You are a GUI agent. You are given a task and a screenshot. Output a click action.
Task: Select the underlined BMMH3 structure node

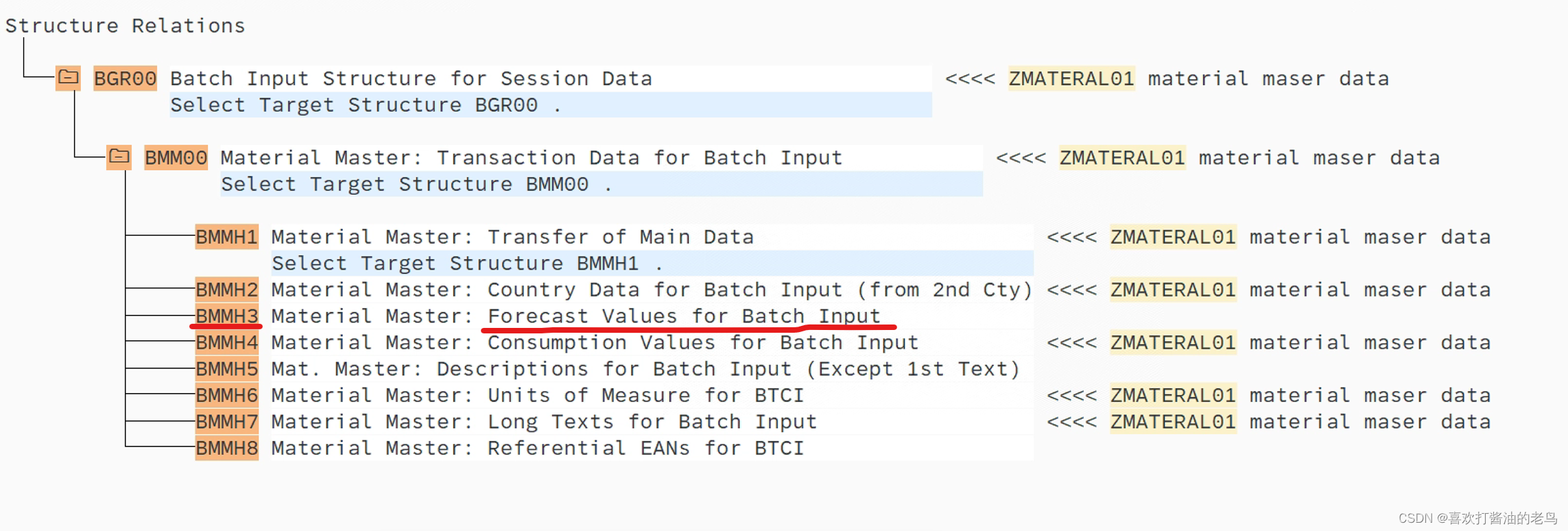pyautogui.click(x=226, y=316)
